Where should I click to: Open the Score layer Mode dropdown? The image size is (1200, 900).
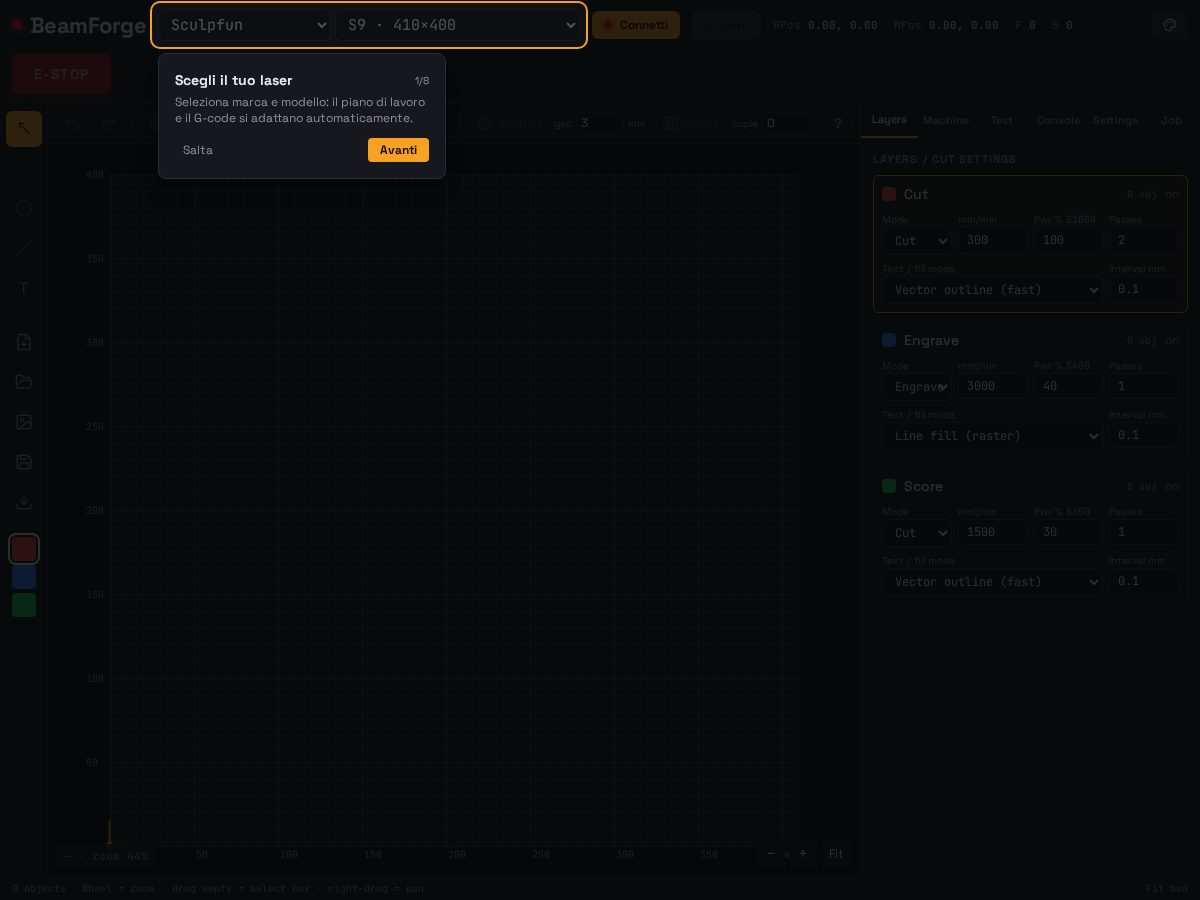pyautogui.click(x=917, y=533)
